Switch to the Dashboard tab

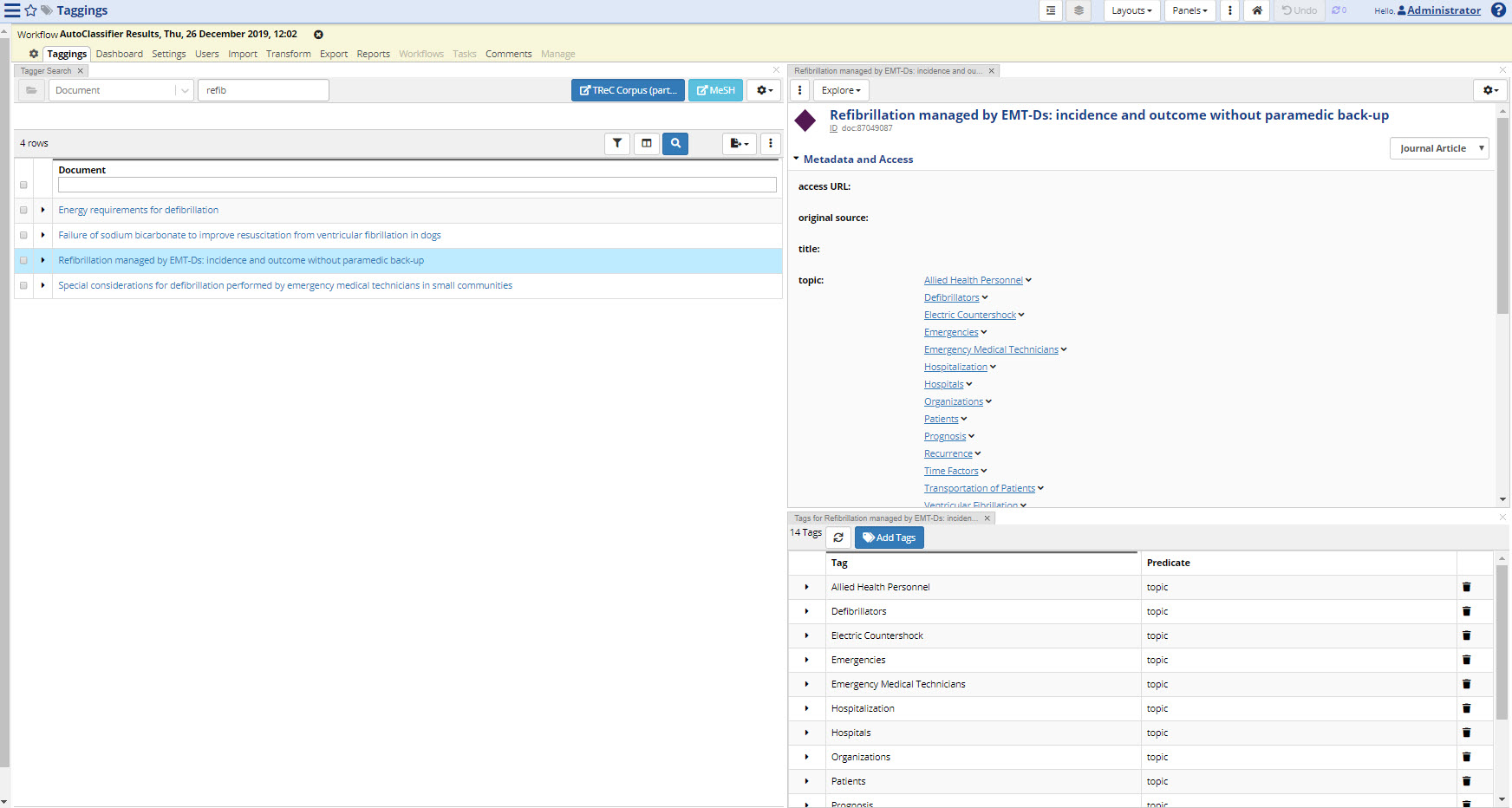coord(119,53)
